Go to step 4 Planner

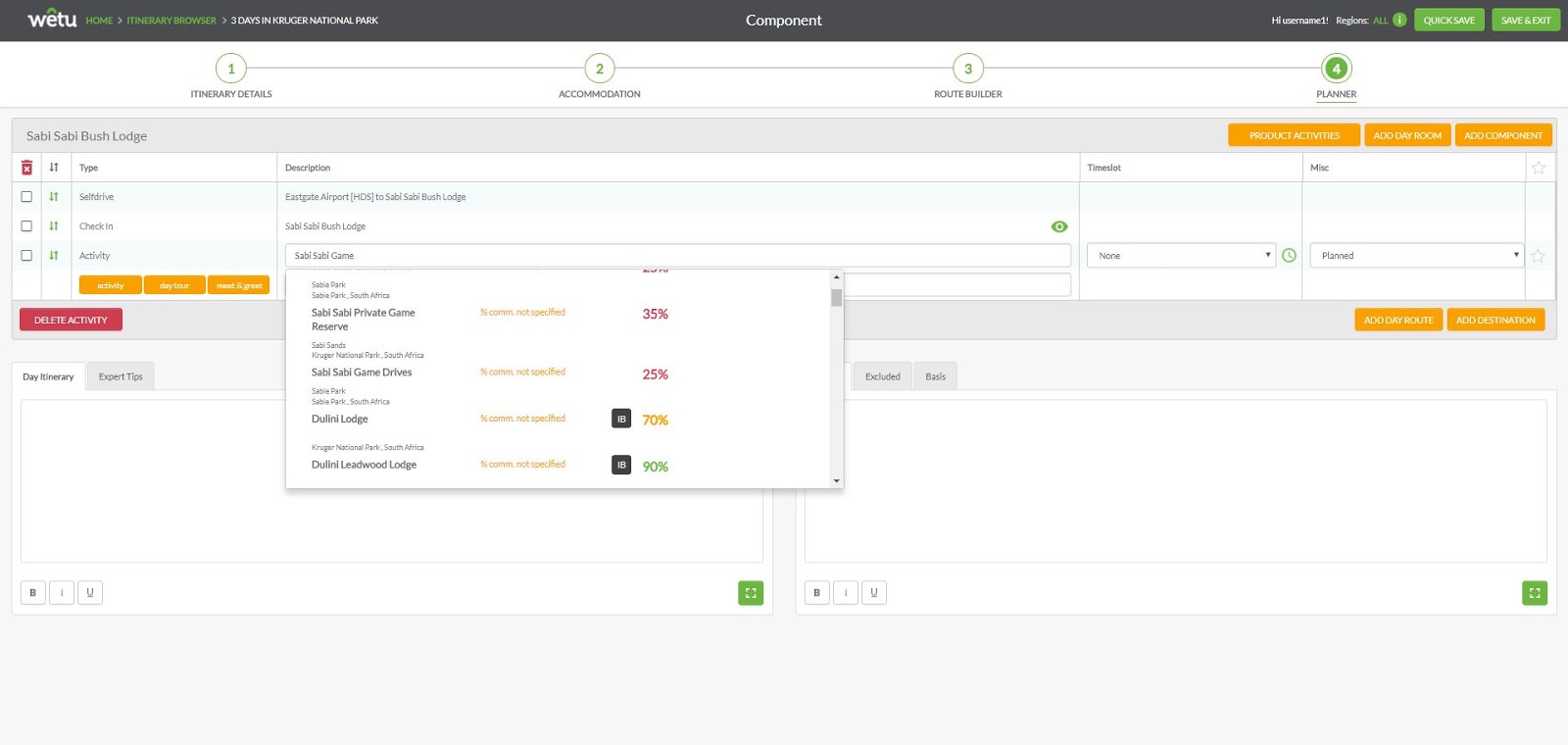coord(1337,69)
